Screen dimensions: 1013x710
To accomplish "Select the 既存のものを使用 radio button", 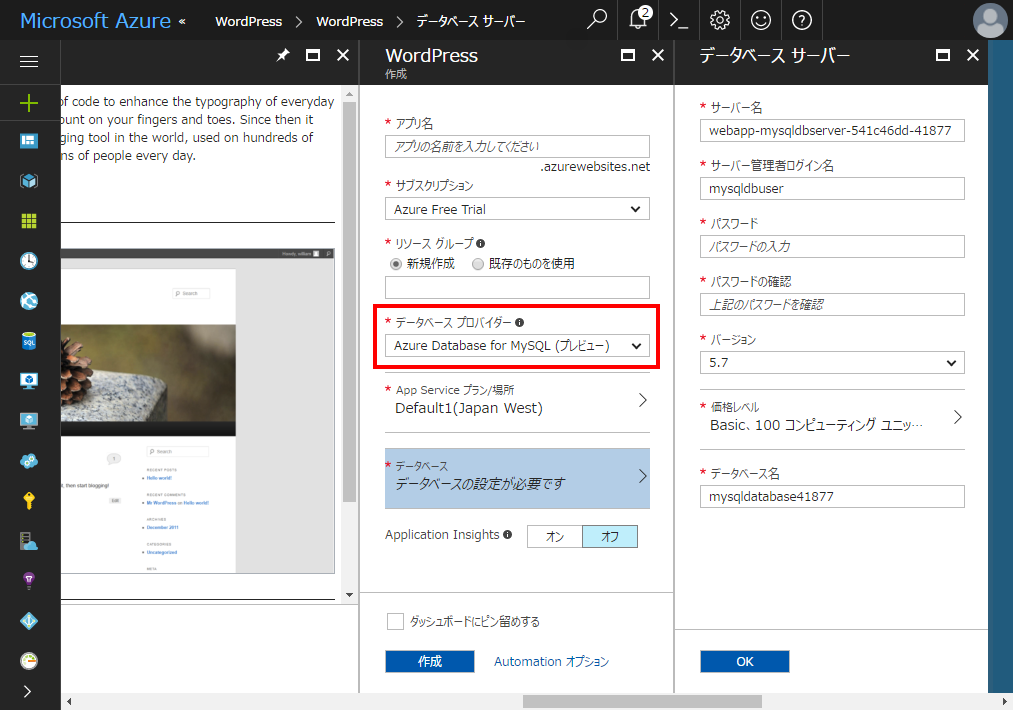I will tap(478, 264).
